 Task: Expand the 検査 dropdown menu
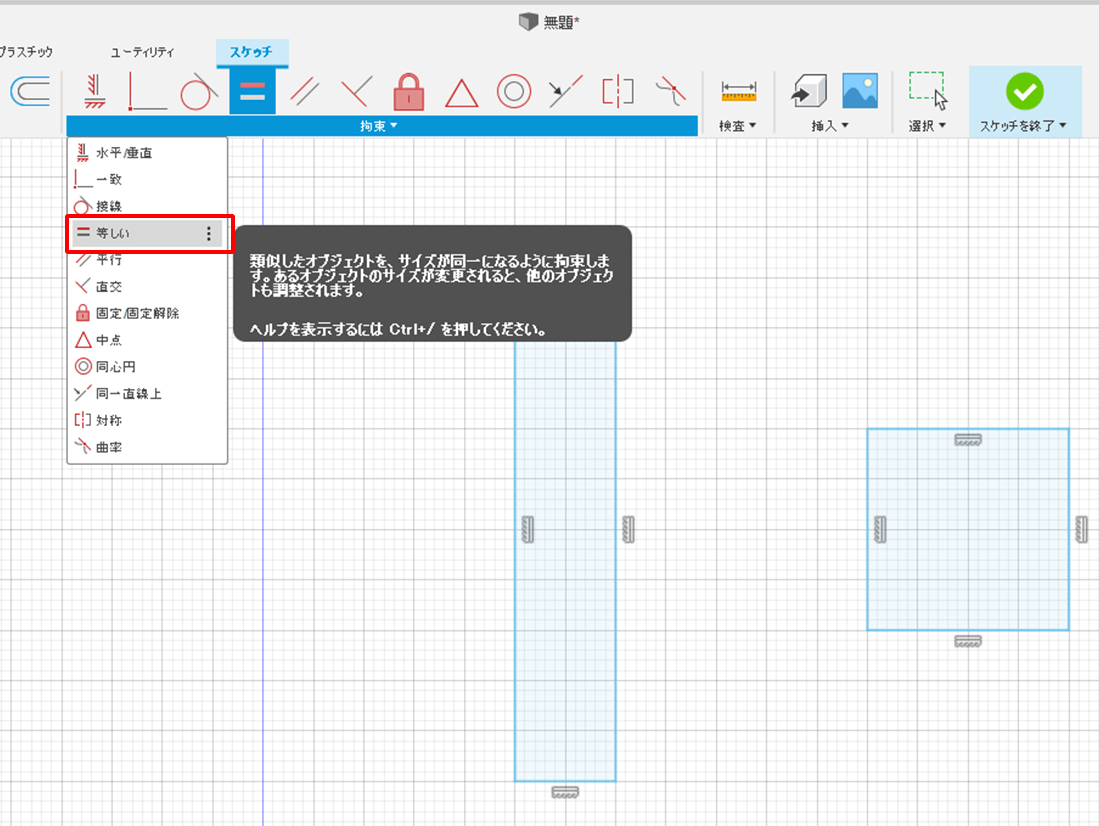(738, 126)
